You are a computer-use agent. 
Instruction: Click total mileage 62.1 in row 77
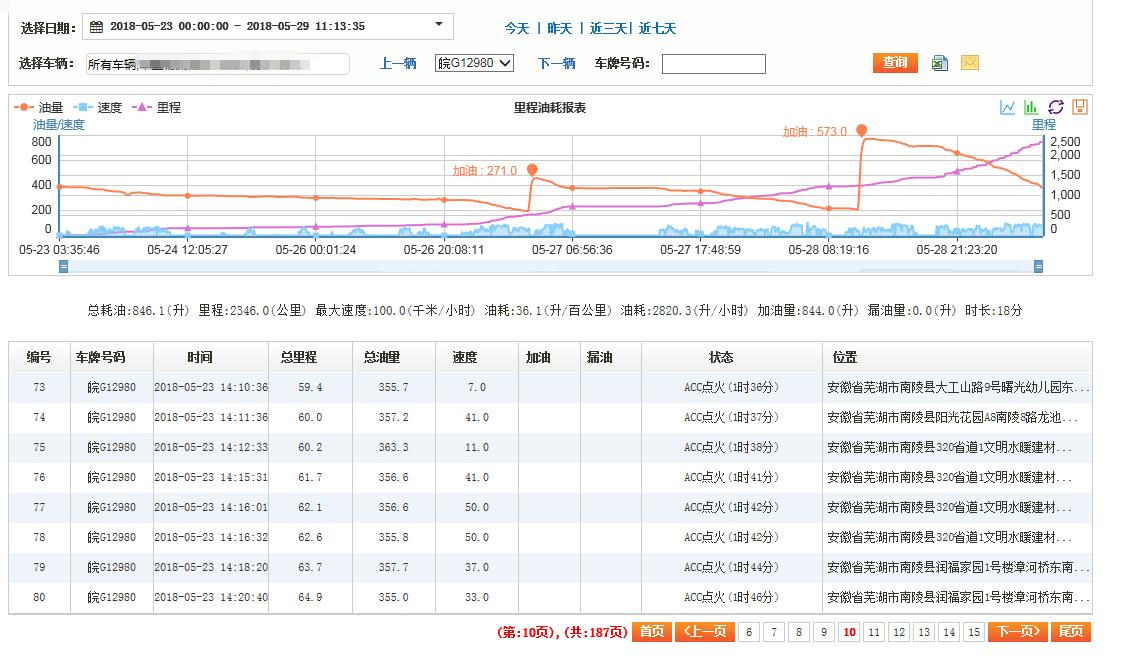[310, 507]
